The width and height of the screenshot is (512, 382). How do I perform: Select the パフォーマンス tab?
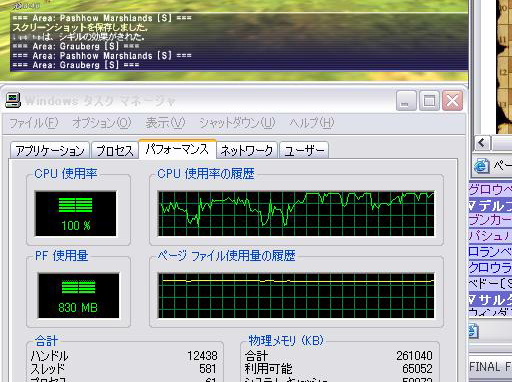coord(177,149)
